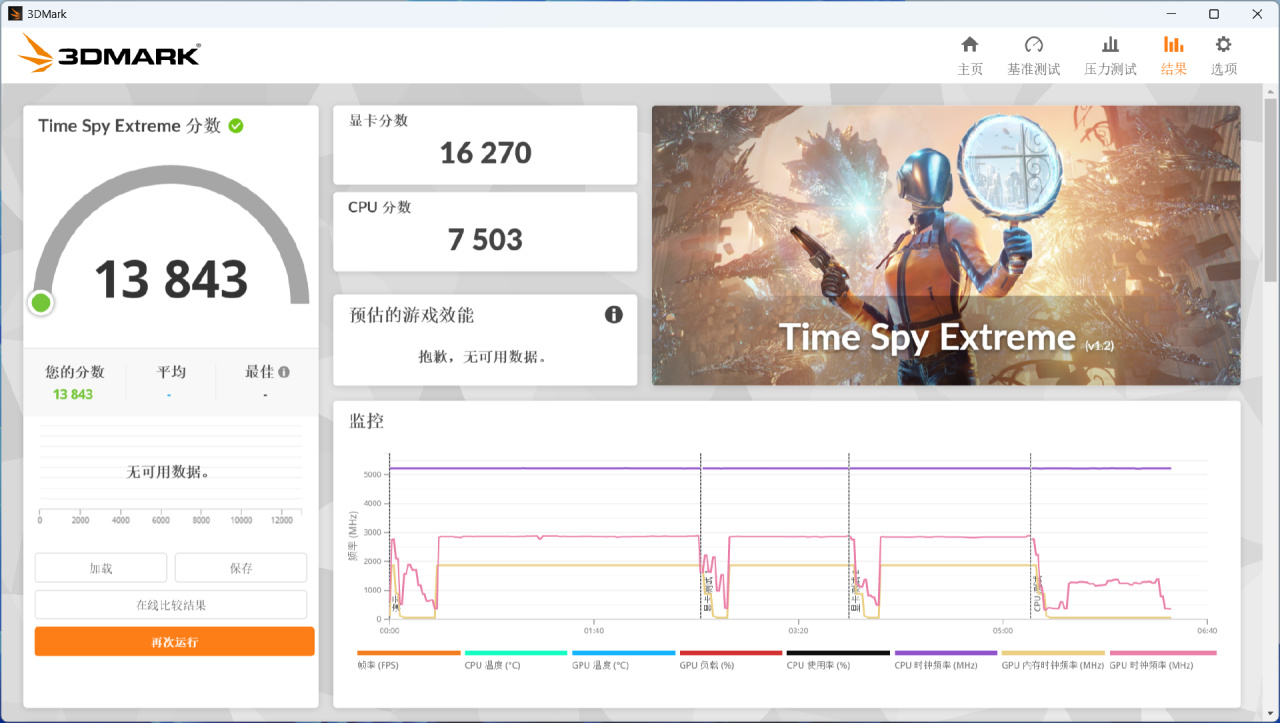
Task: Toggle the GPU 温度 blue legend
Action: 623,653
